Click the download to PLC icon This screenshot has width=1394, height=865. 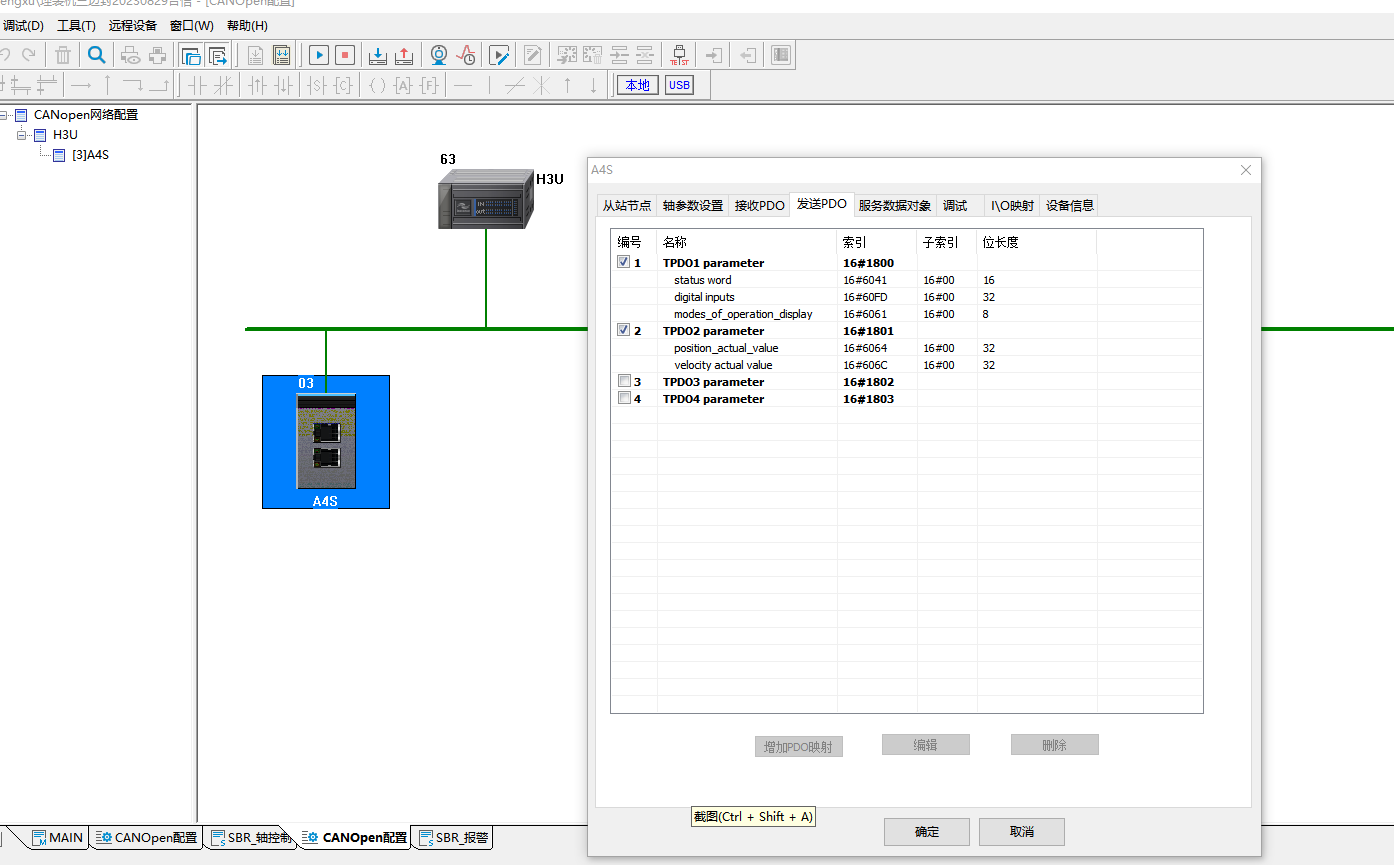[x=378, y=55]
